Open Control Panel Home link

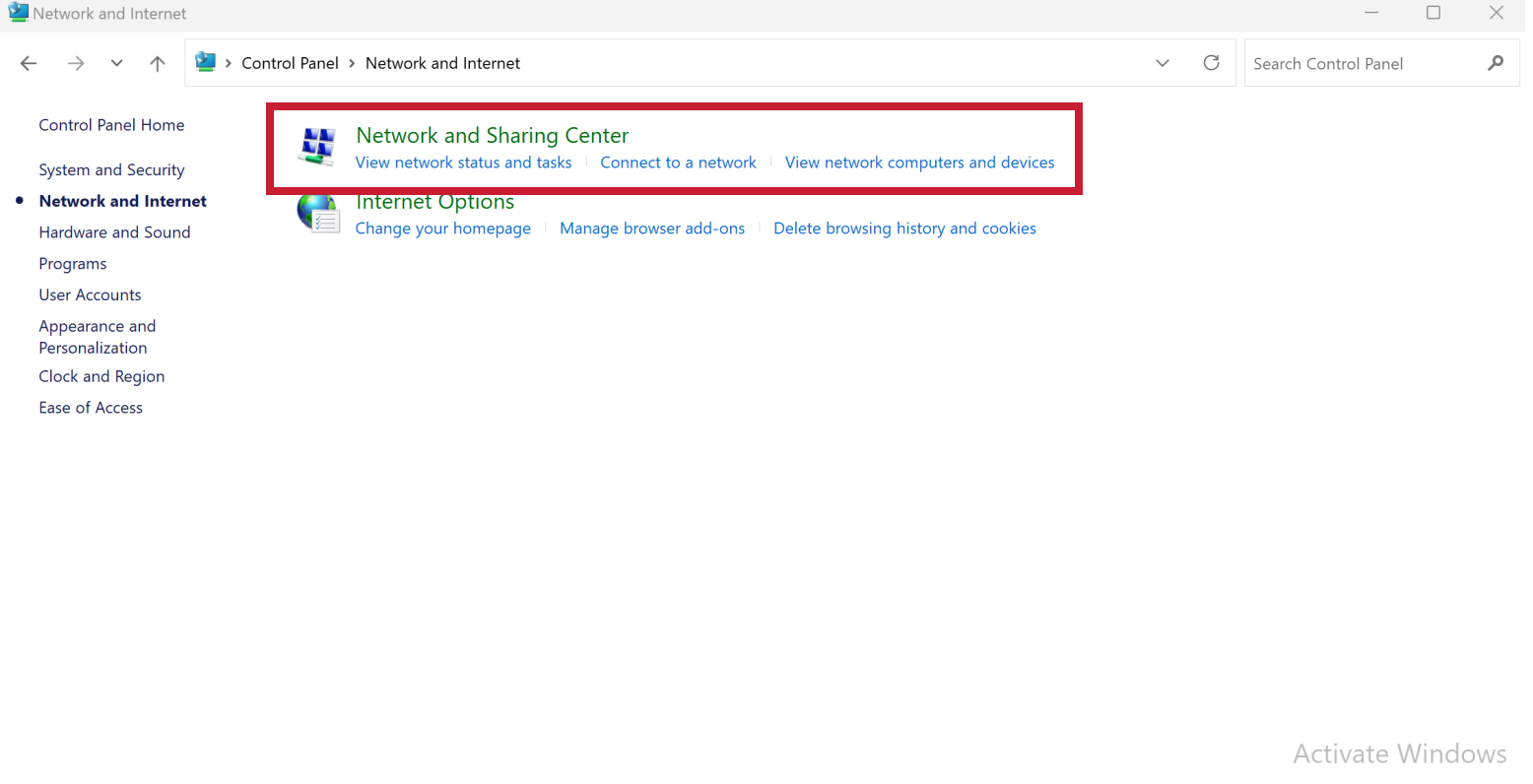[111, 125]
